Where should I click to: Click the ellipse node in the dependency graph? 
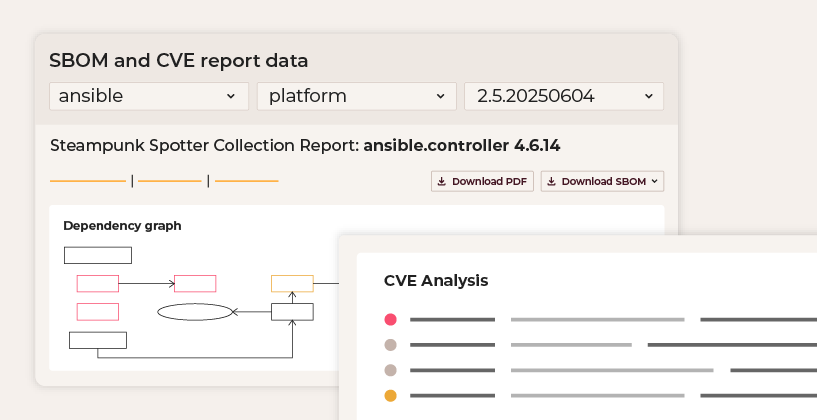[x=195, y=312]
